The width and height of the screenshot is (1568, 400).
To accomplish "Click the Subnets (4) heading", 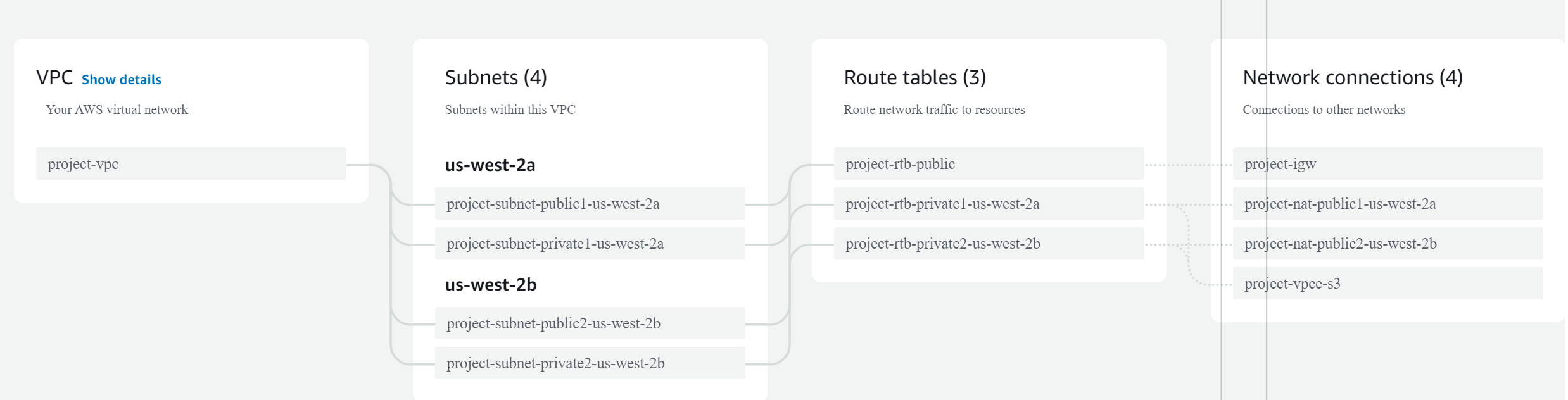I will click(x=496, y=78).
